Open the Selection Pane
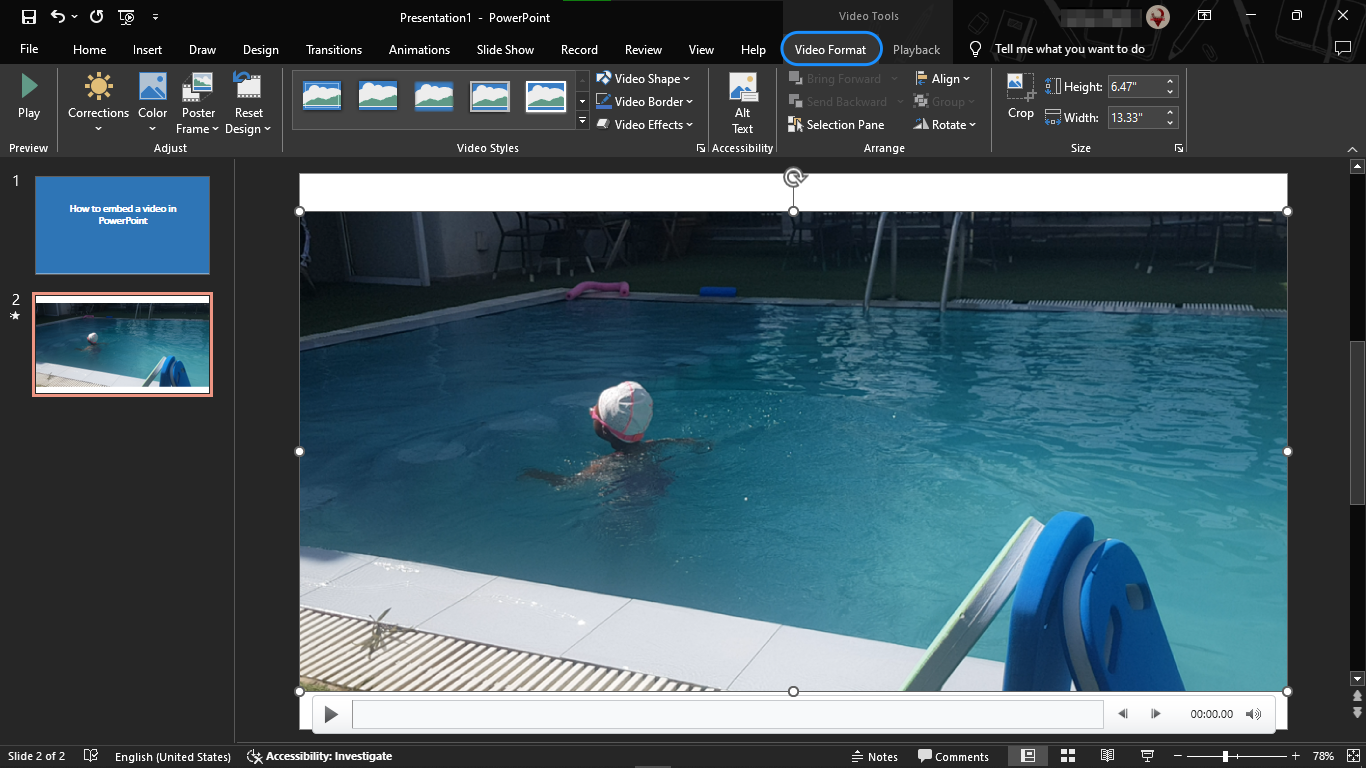1366x768 pixels. tap(837, 124)
